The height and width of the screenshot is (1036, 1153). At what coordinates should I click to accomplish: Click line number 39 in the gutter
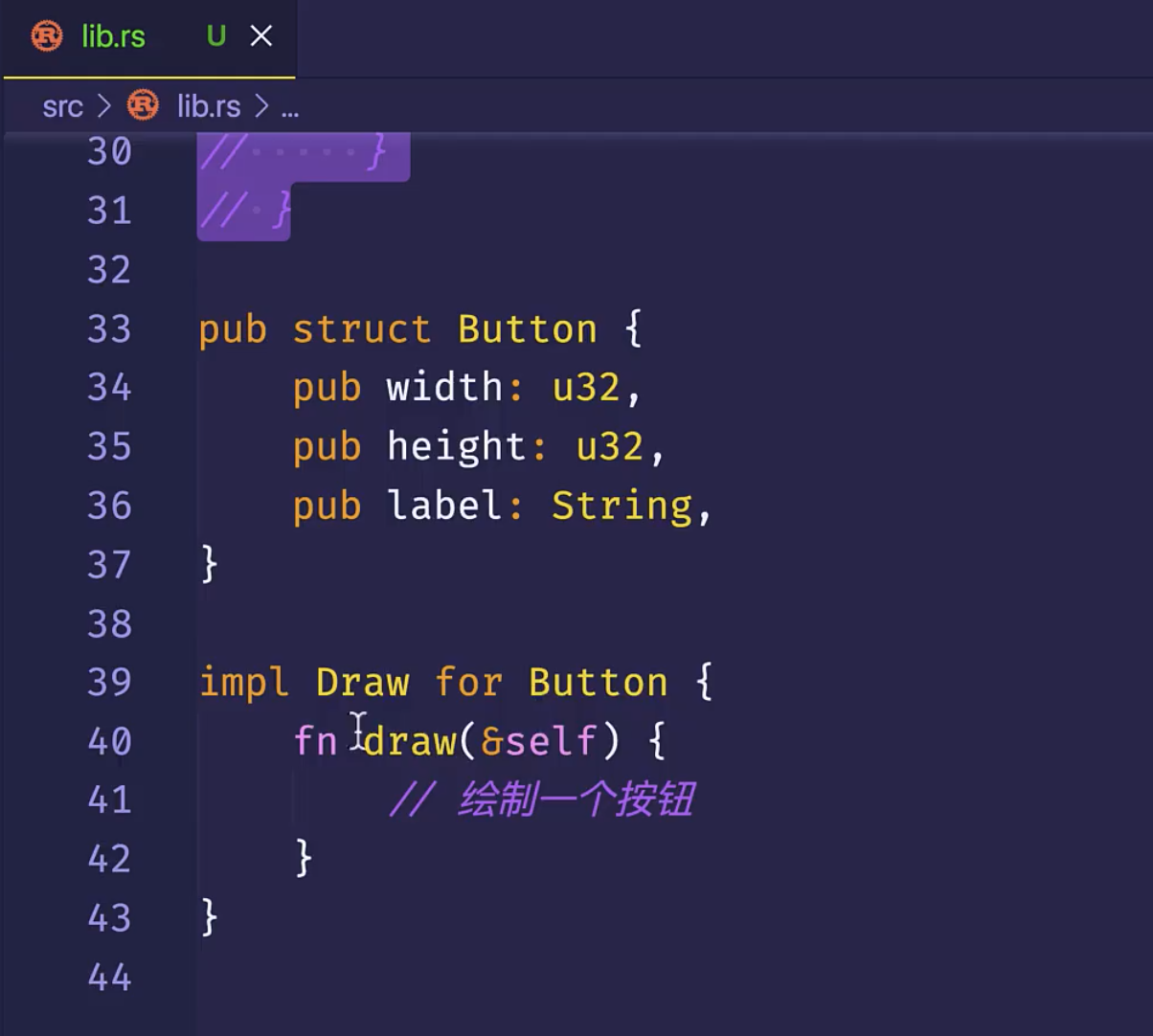[x=109, y=683]
